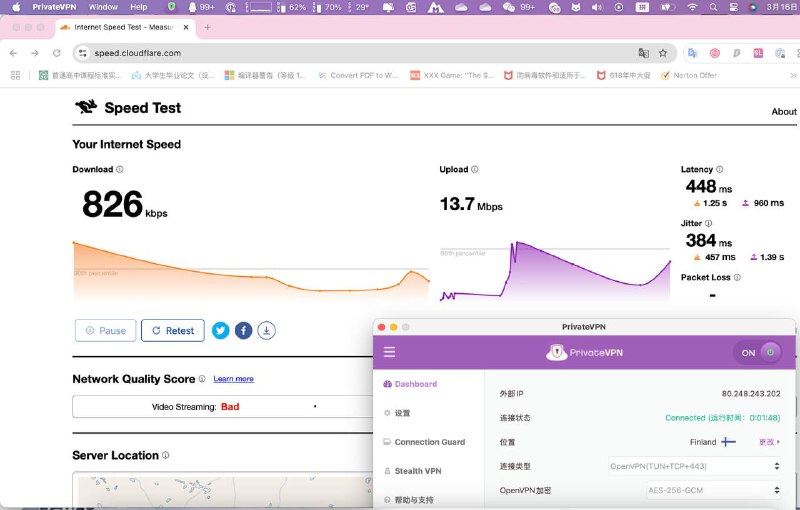The image size is (800, 510).
Task: Click the upload speed chart
Action: tap(555, 270)
